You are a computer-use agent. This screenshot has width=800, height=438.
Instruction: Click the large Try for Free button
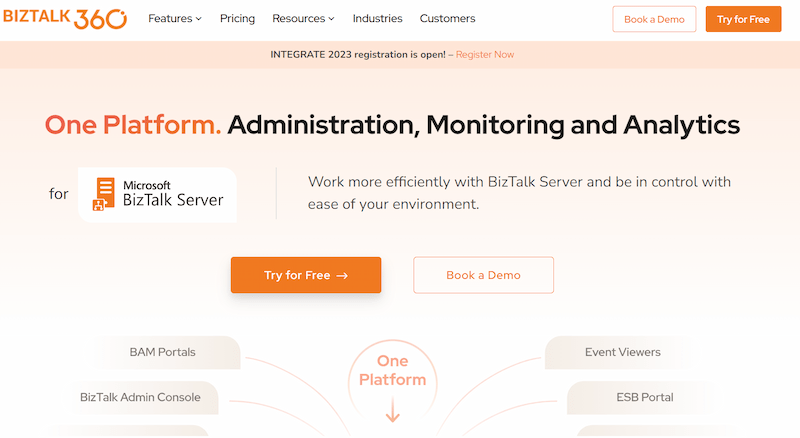(x=306, y=275)
